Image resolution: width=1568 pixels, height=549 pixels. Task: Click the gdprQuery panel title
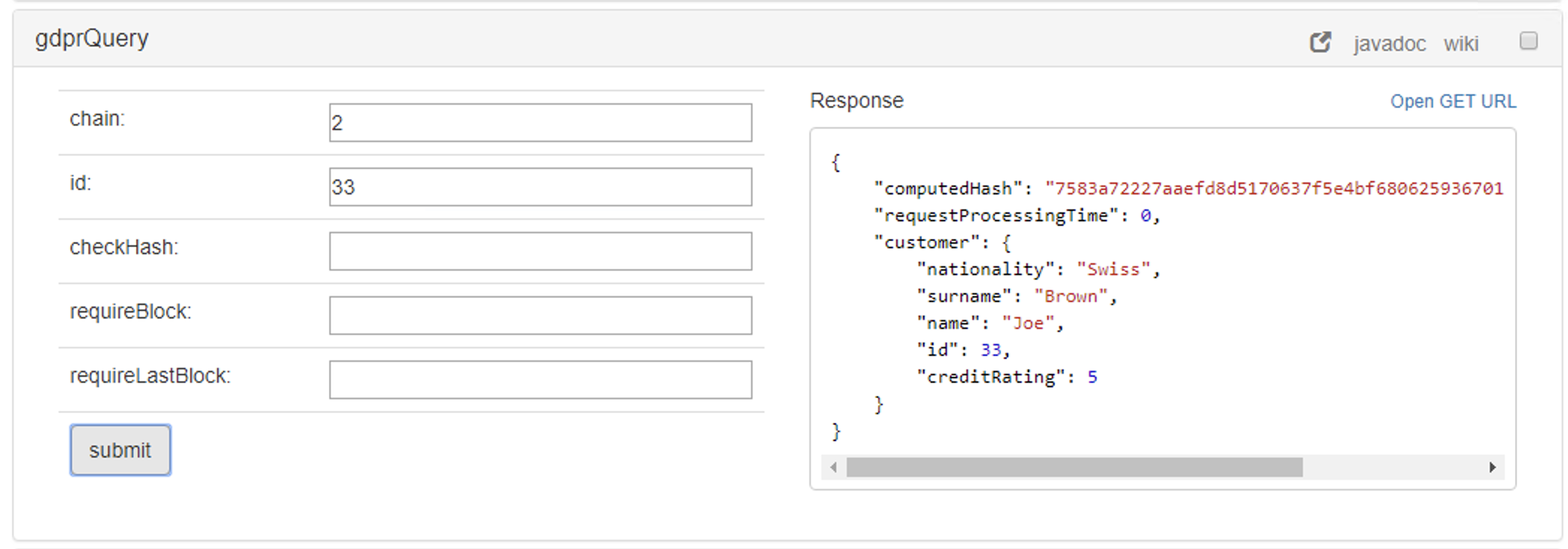coord(92,38)
